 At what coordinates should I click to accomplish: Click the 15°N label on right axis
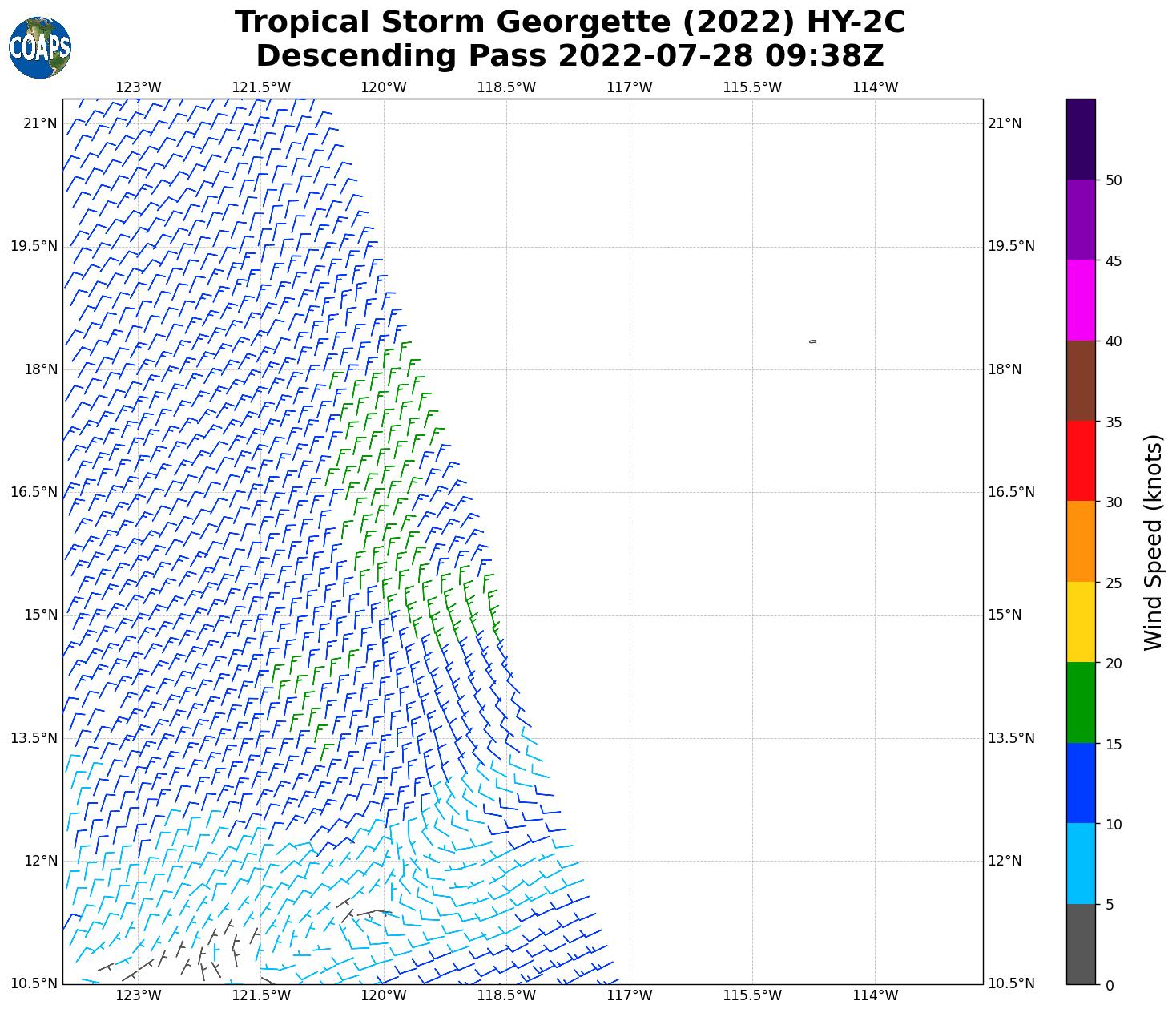[x=1005, y=615]
